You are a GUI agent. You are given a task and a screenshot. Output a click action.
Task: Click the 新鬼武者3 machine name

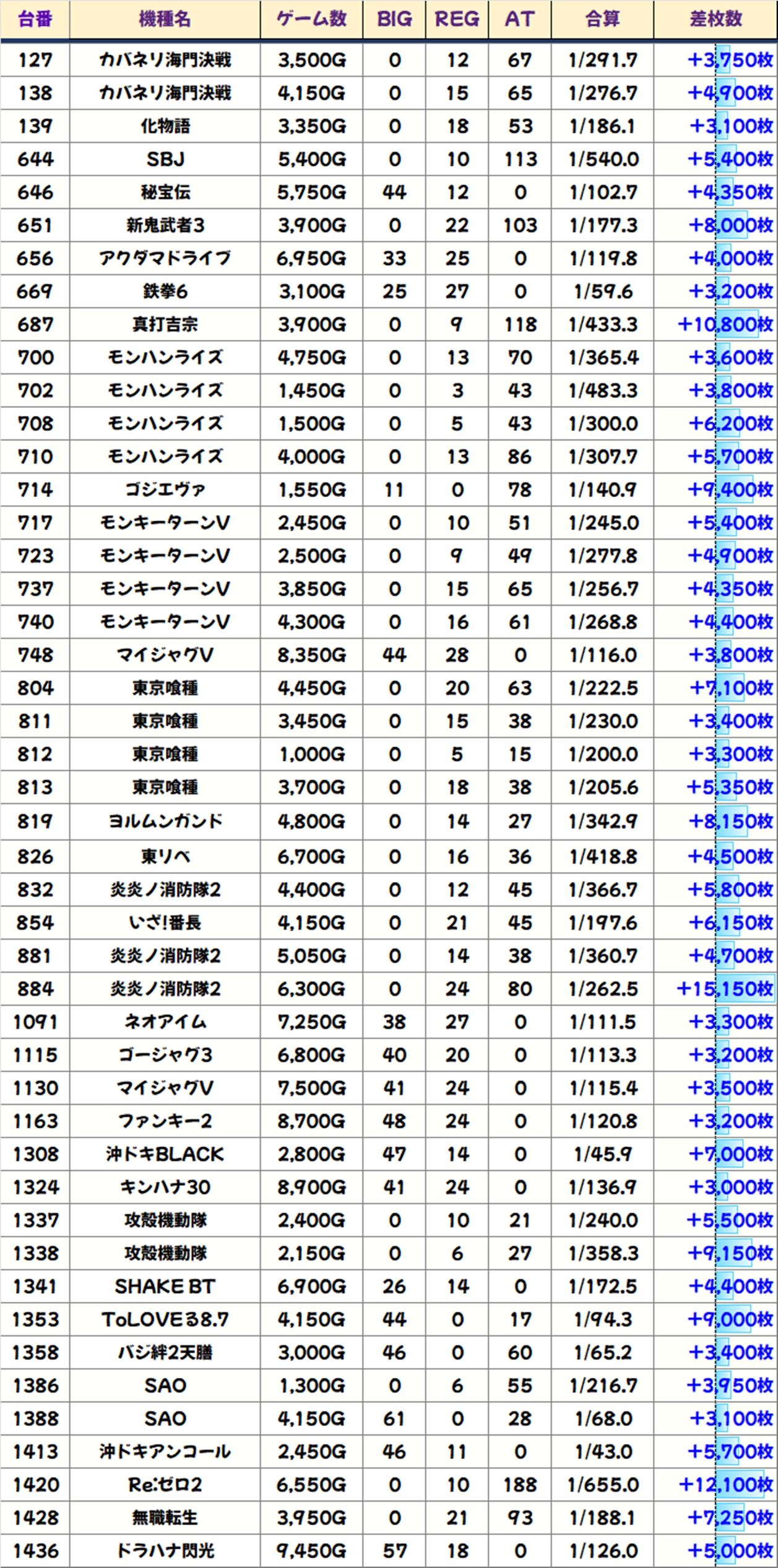point(165,225)
